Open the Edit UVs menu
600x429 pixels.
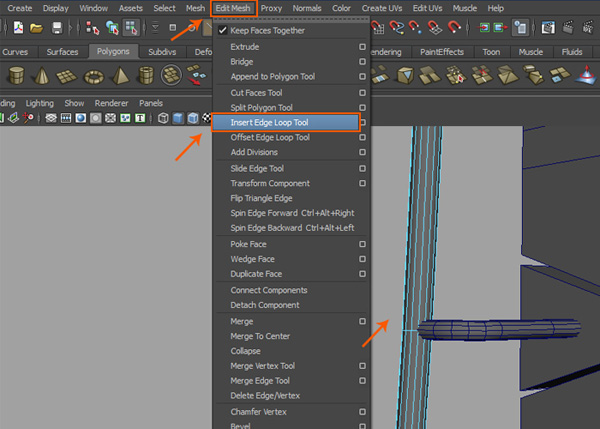point(427,8)
